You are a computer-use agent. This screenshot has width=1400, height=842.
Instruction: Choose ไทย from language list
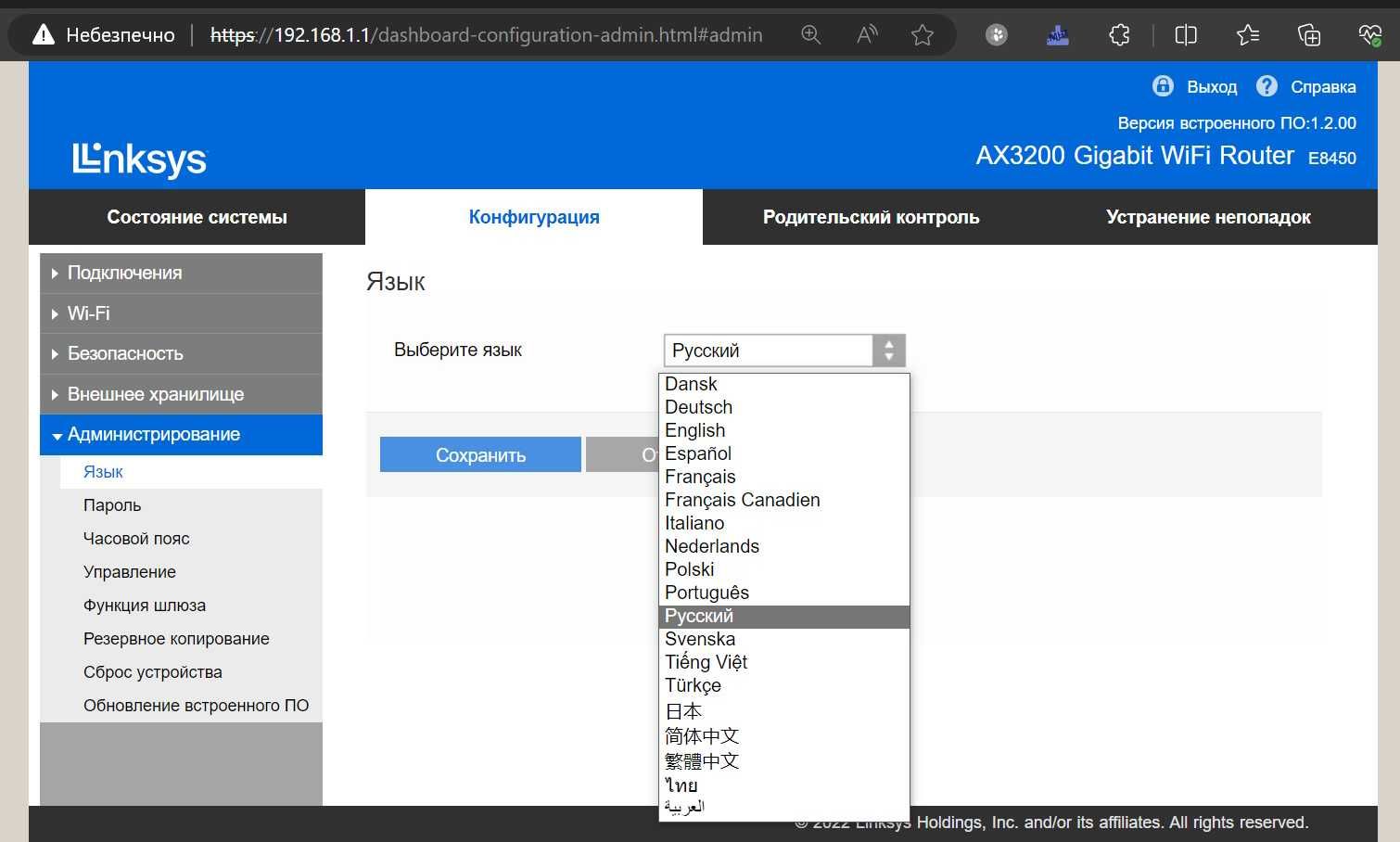(784, 785)
